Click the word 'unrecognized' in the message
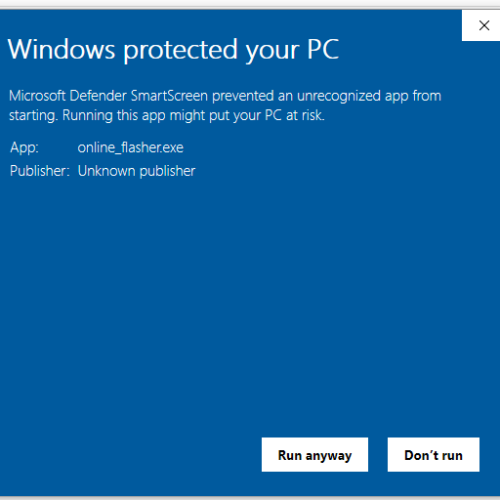The width and height of the screenshot is (500, 500). (x=339, y=96)
